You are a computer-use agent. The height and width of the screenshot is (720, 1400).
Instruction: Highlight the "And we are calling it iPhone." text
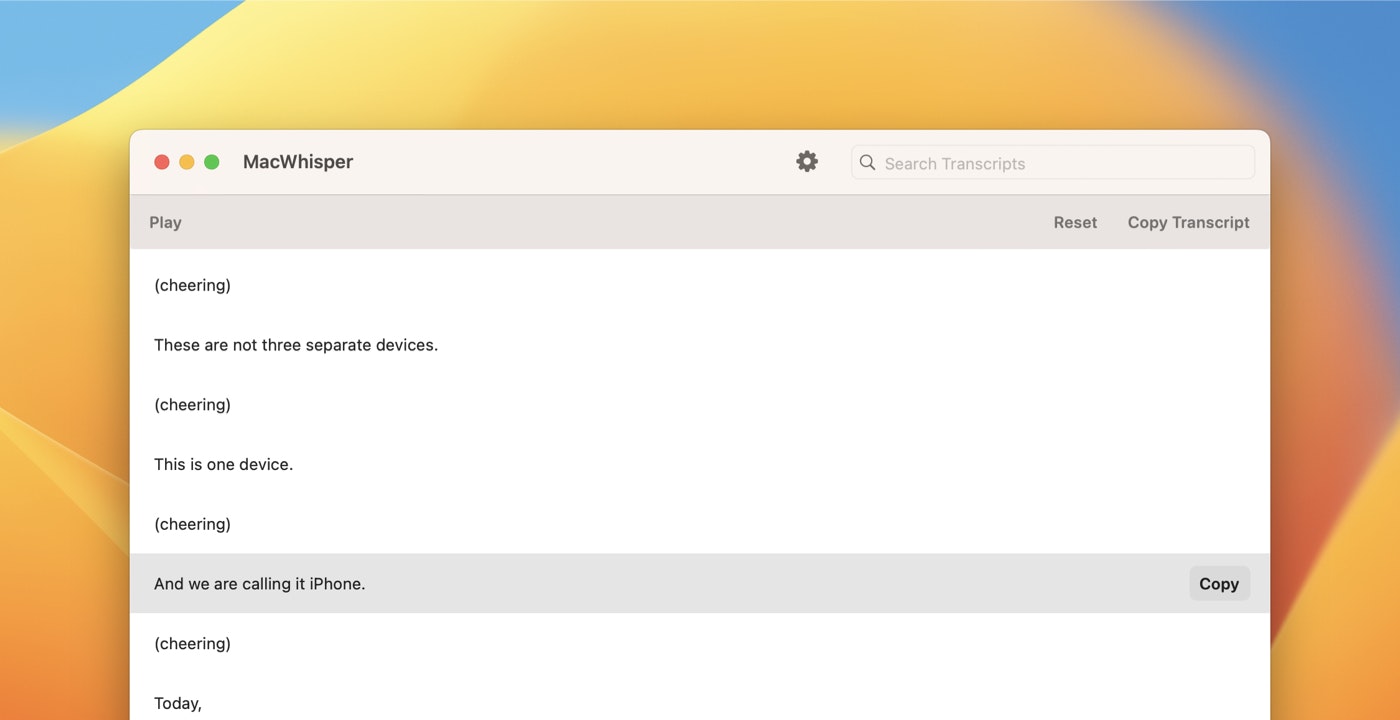(x=260, y=584)
